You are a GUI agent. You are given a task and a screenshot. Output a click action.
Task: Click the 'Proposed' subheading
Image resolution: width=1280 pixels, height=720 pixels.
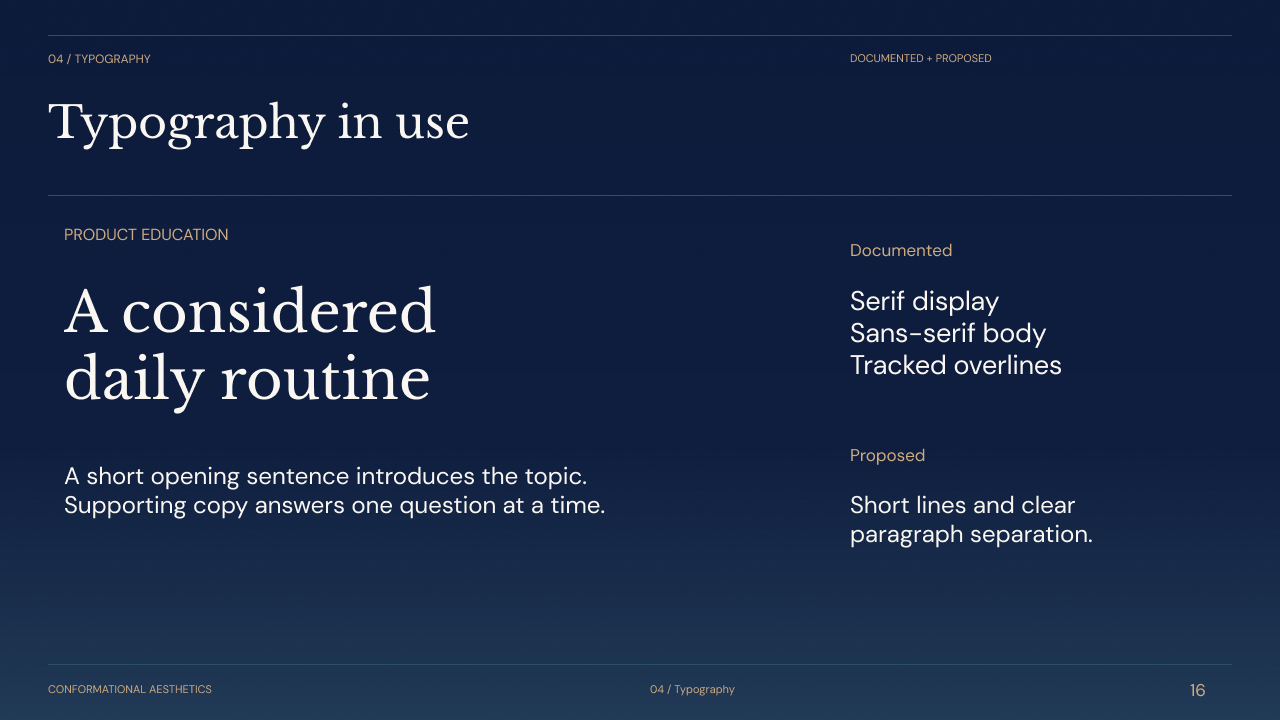click(x=887, y=455)
